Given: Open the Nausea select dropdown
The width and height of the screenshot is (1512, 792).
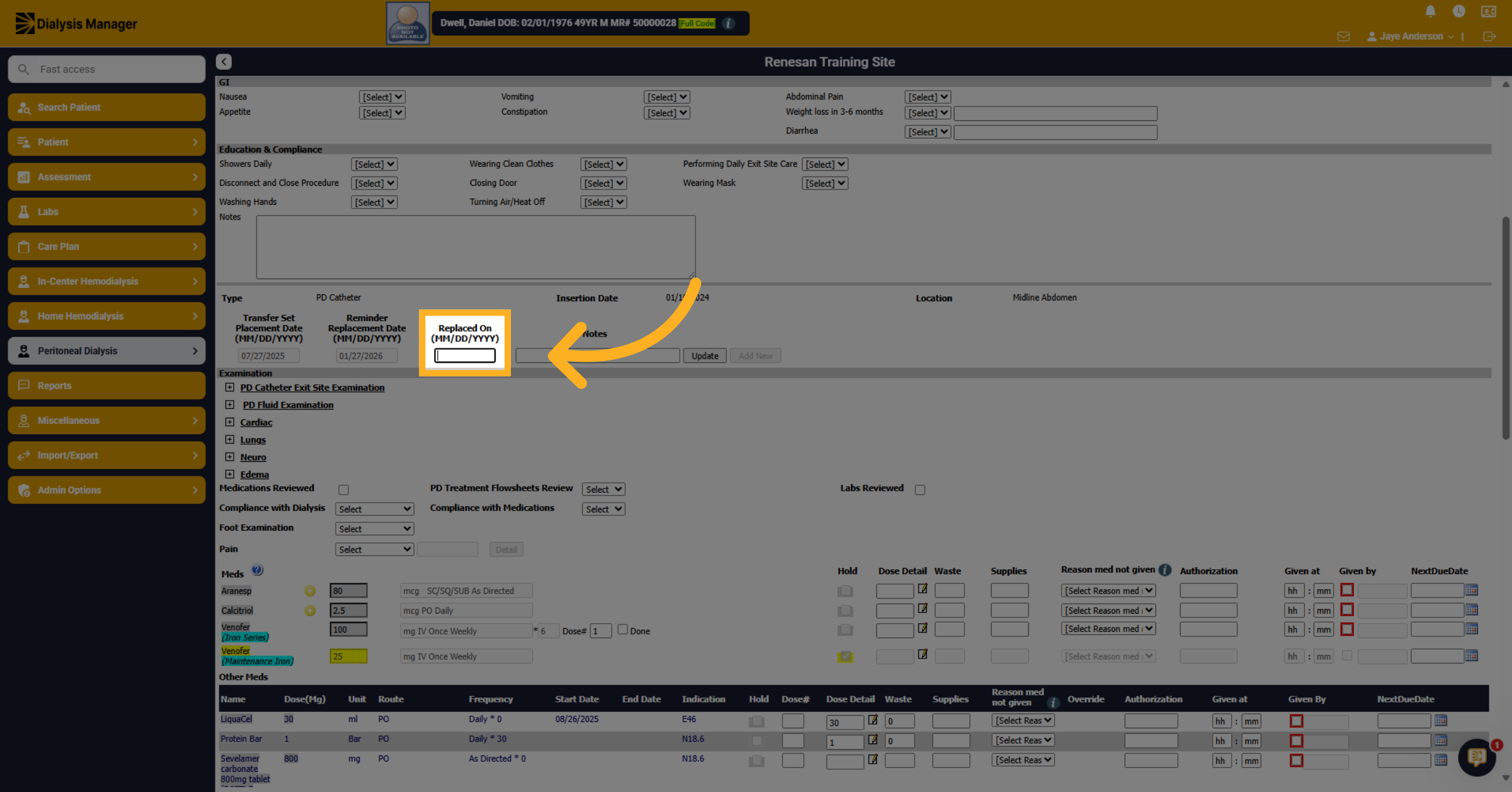Looking at the screenshot, I should pos(382,97).
